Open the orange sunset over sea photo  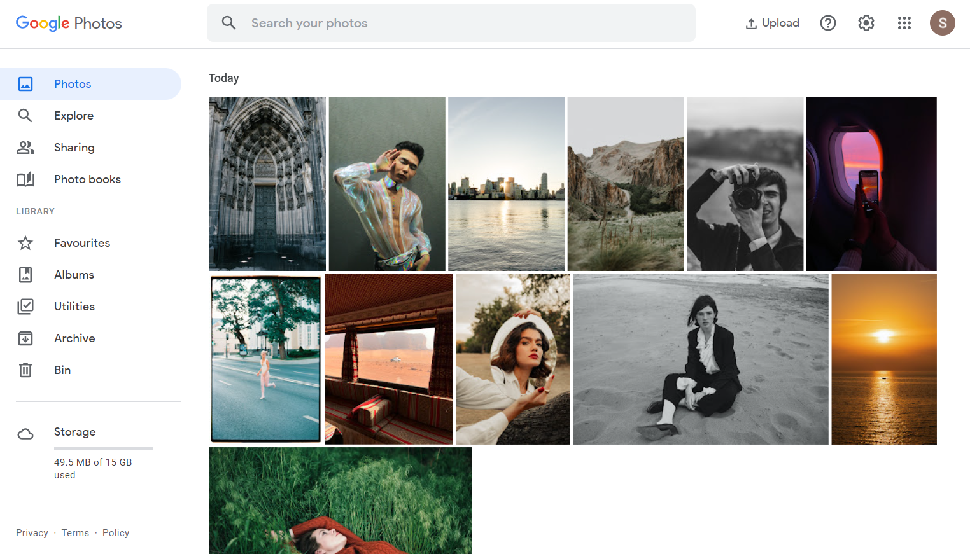[884, 359]
